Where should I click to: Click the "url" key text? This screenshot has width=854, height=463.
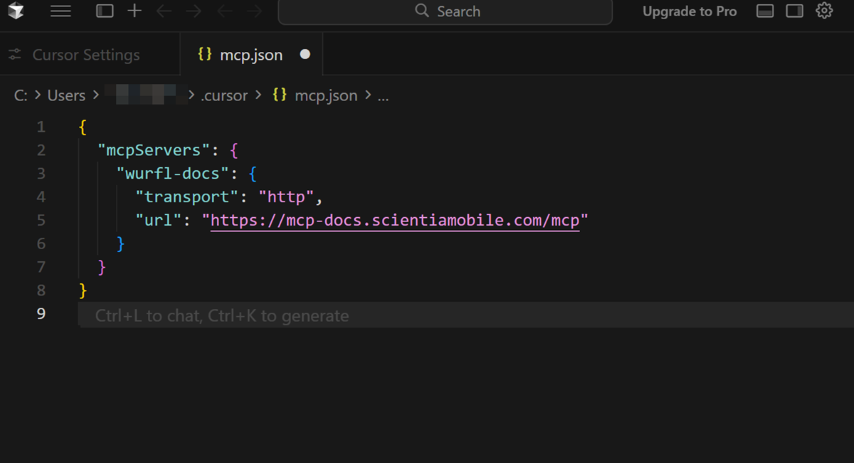pyautogui.click(x=158, y=220)
